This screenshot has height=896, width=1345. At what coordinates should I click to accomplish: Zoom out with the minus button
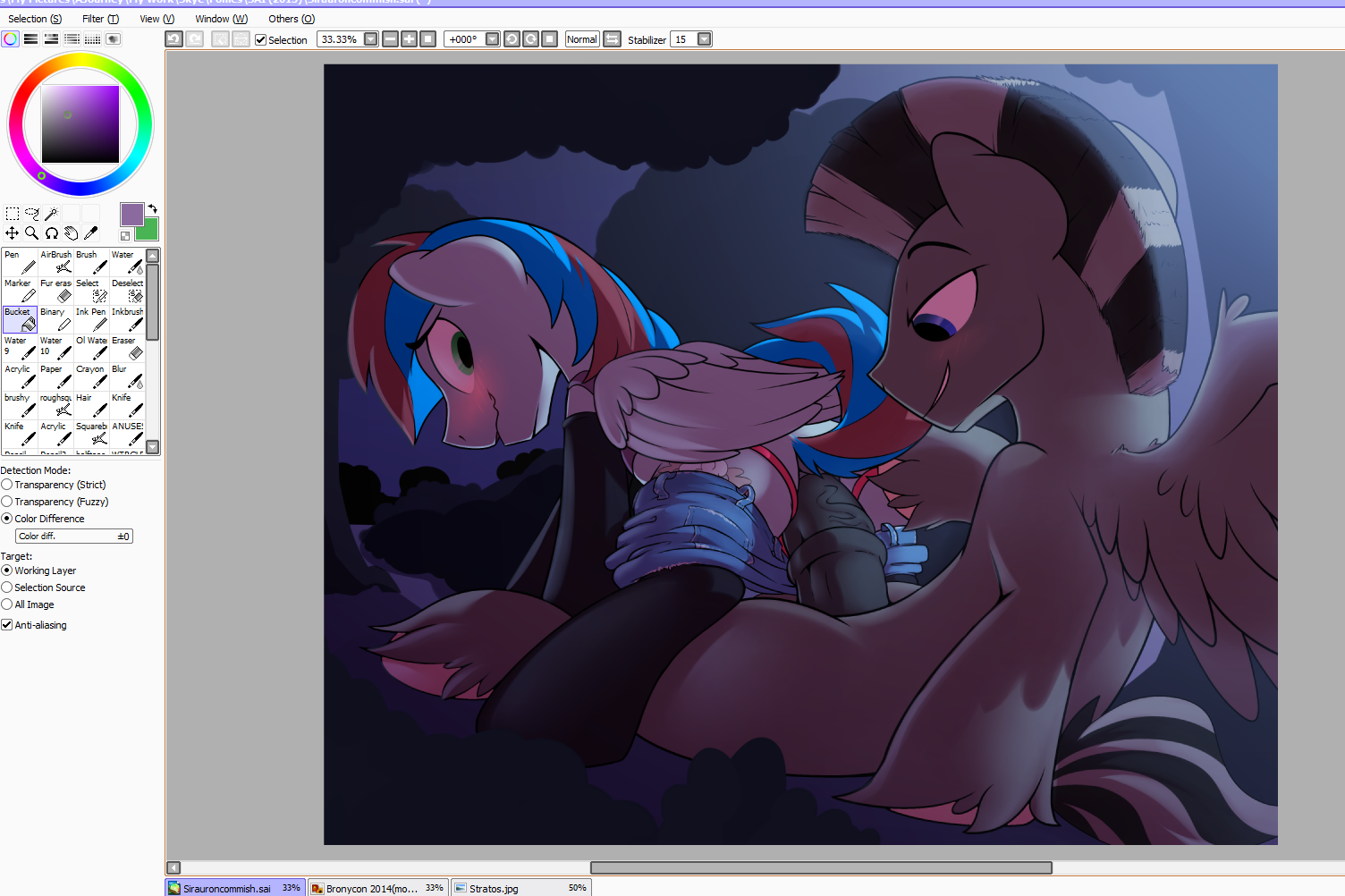(x=391, y=39)
